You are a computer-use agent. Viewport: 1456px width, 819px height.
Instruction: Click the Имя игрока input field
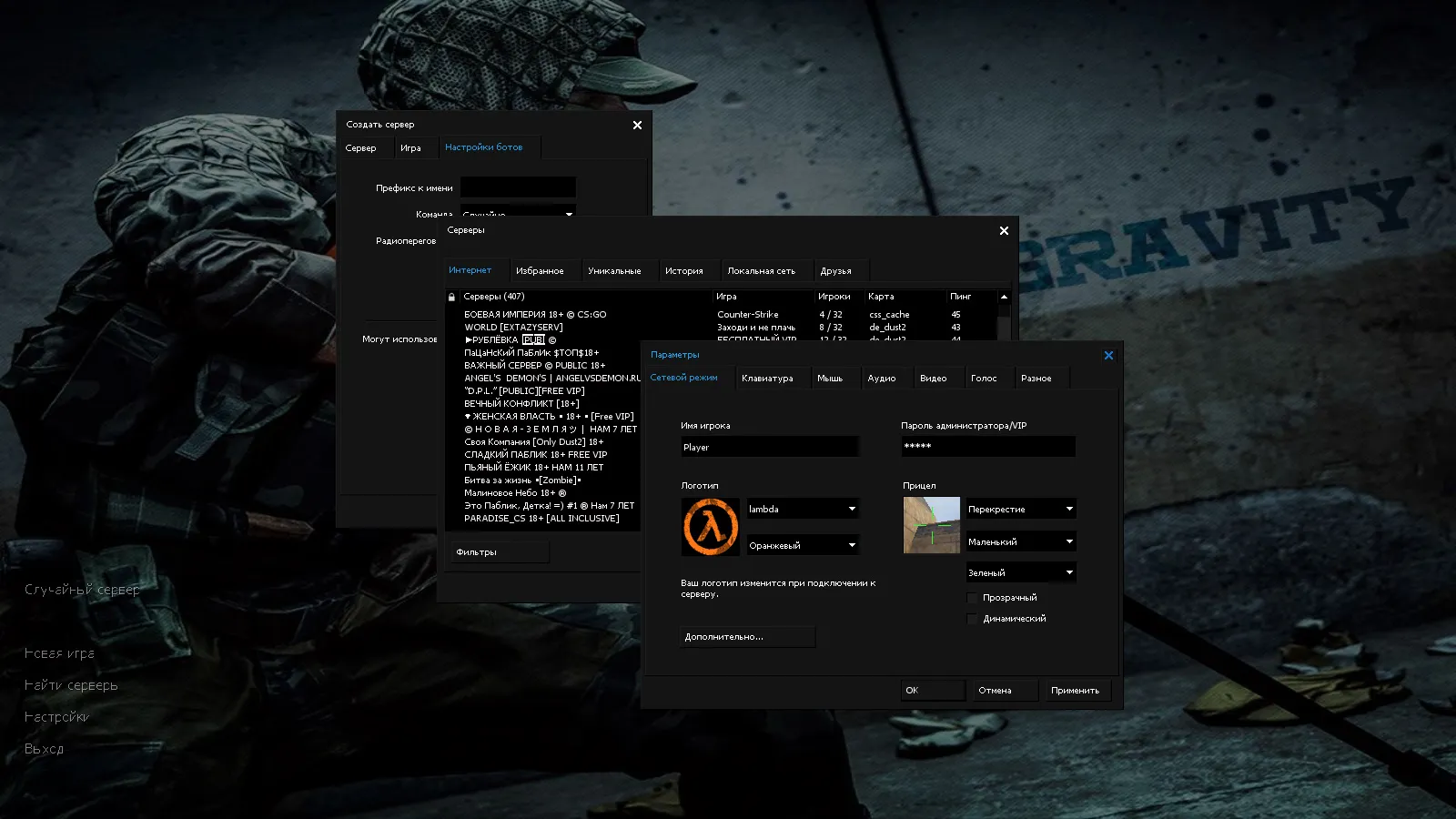[769, 447]
